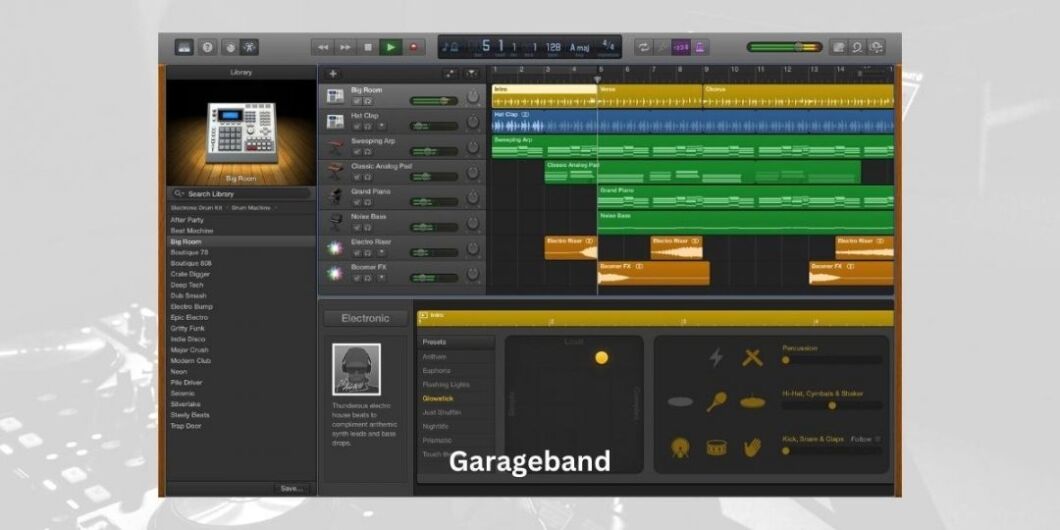Click the Save button in Library
Image resolution: width=1060 pixels, height=530 pixels.
pos(292,489)
